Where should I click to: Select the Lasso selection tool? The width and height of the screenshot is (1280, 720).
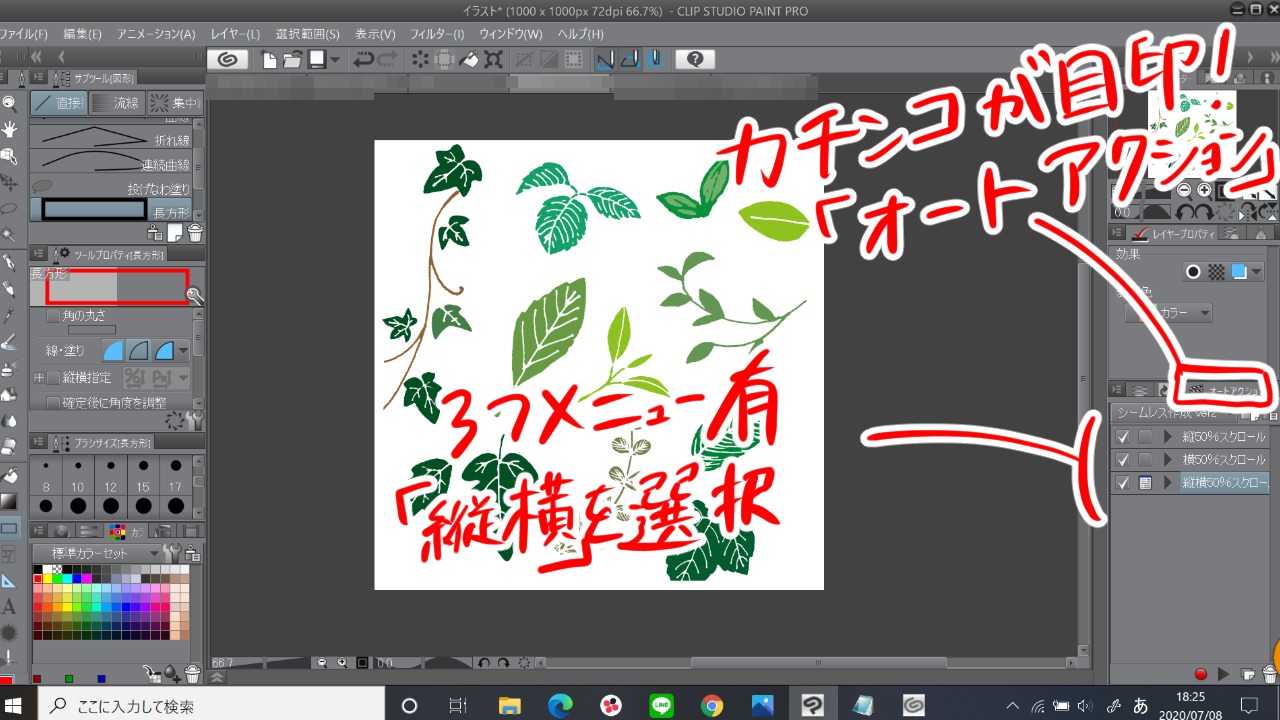pyautogui.click(x=9, y=209)
